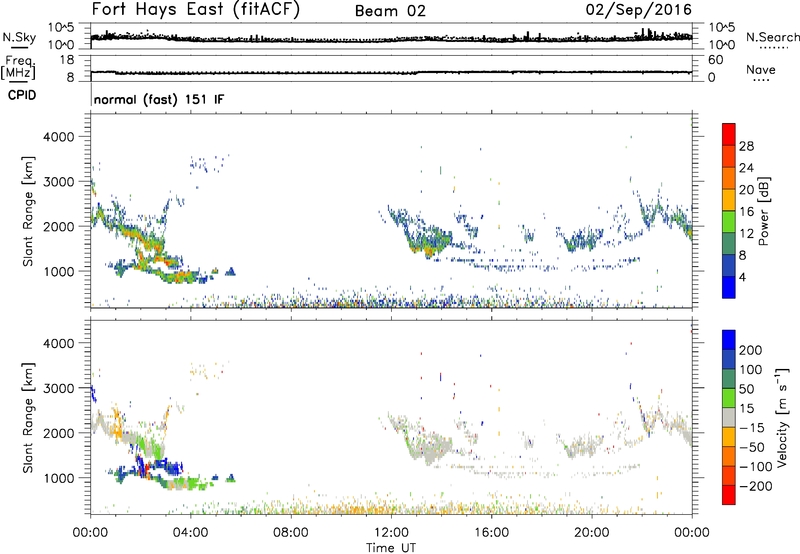Click the "16" label on Power colorbar
Viewport: 800px width, 554px height.
click(x=746, y=212)
